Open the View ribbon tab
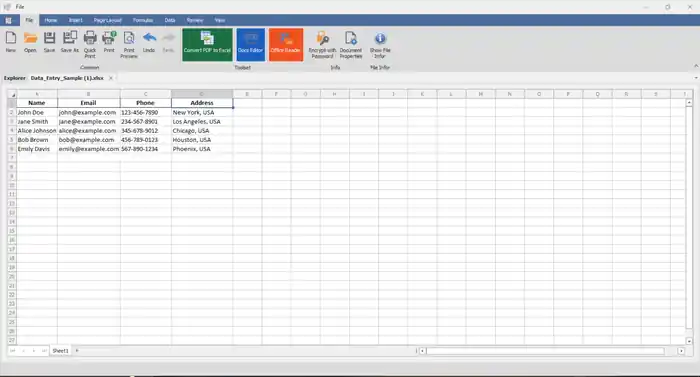Image resolution: width=700 pixels, height=377 pixels. (220, 20)
